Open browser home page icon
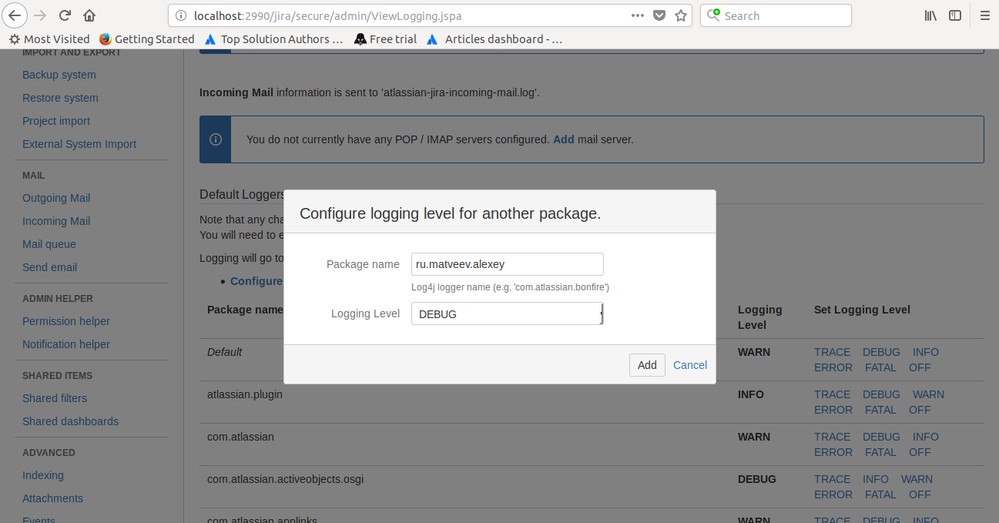This screenshot has height=523, width=999. (x=89, y=15)
